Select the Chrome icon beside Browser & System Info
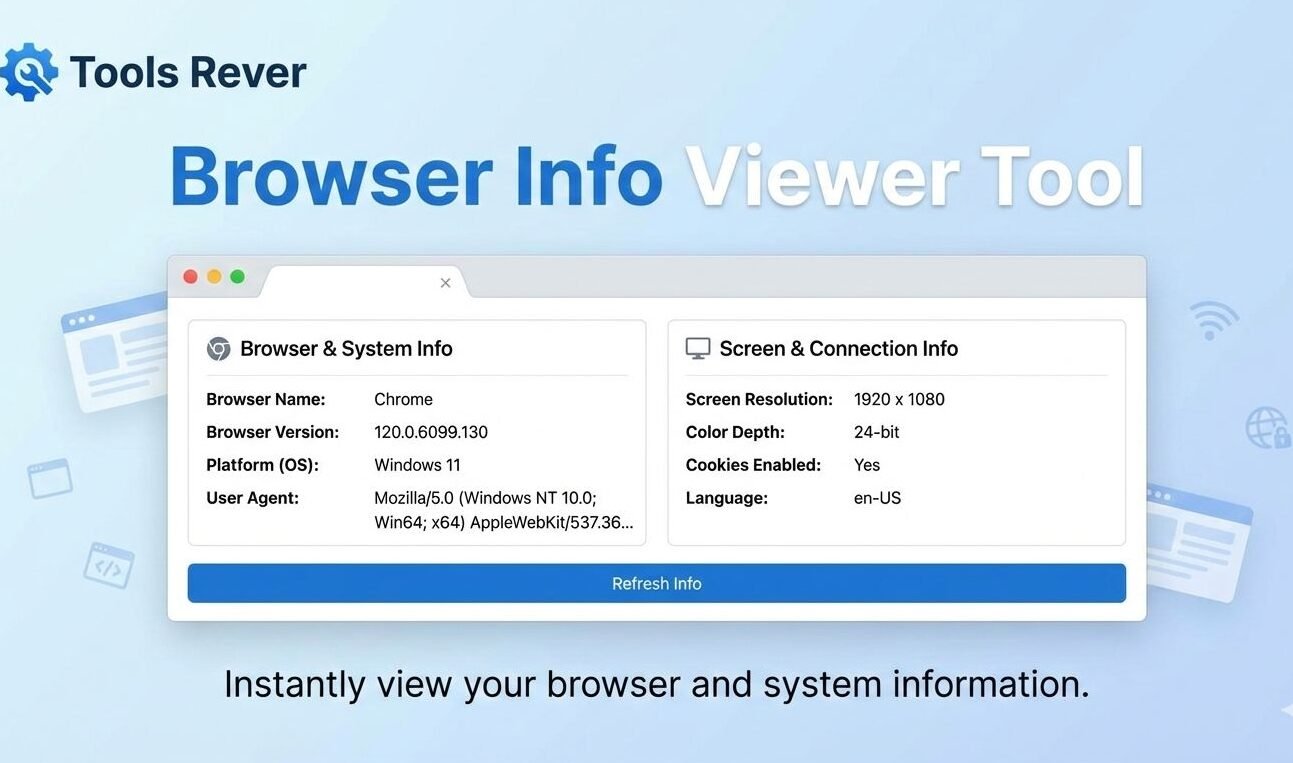This screenshot has height=763, width=1293. pyautogui.click(x=218, y=348)
